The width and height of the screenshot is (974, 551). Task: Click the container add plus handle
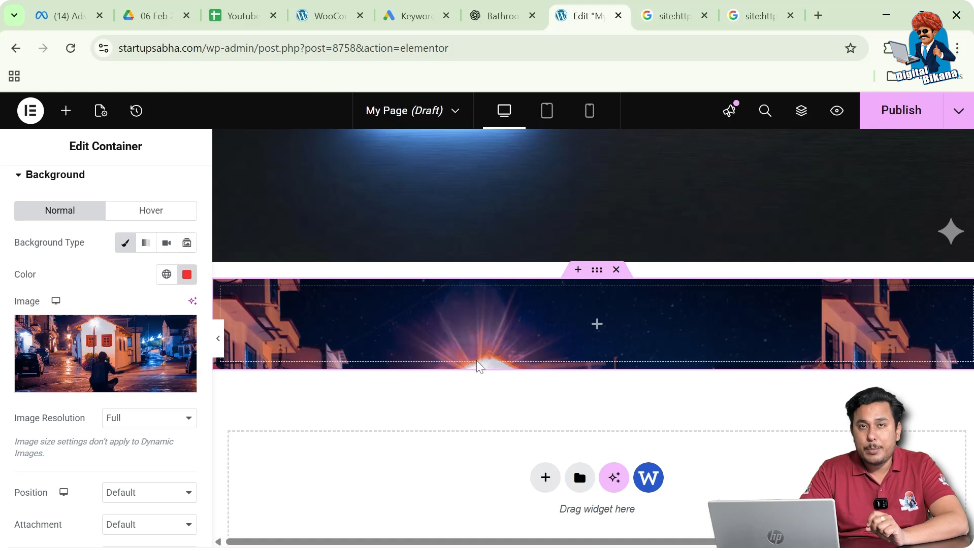tap(578, 270)
